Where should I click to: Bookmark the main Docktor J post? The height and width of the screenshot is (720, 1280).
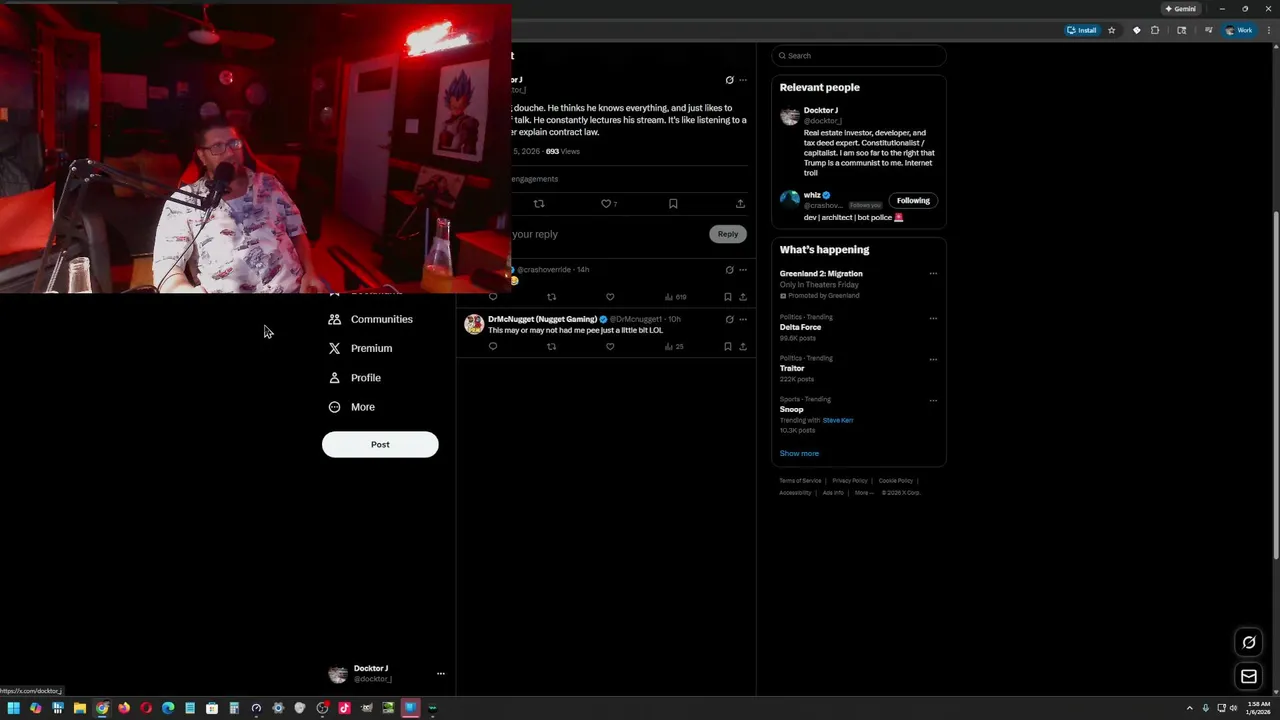pyautogui.click(x=673, y=204)
